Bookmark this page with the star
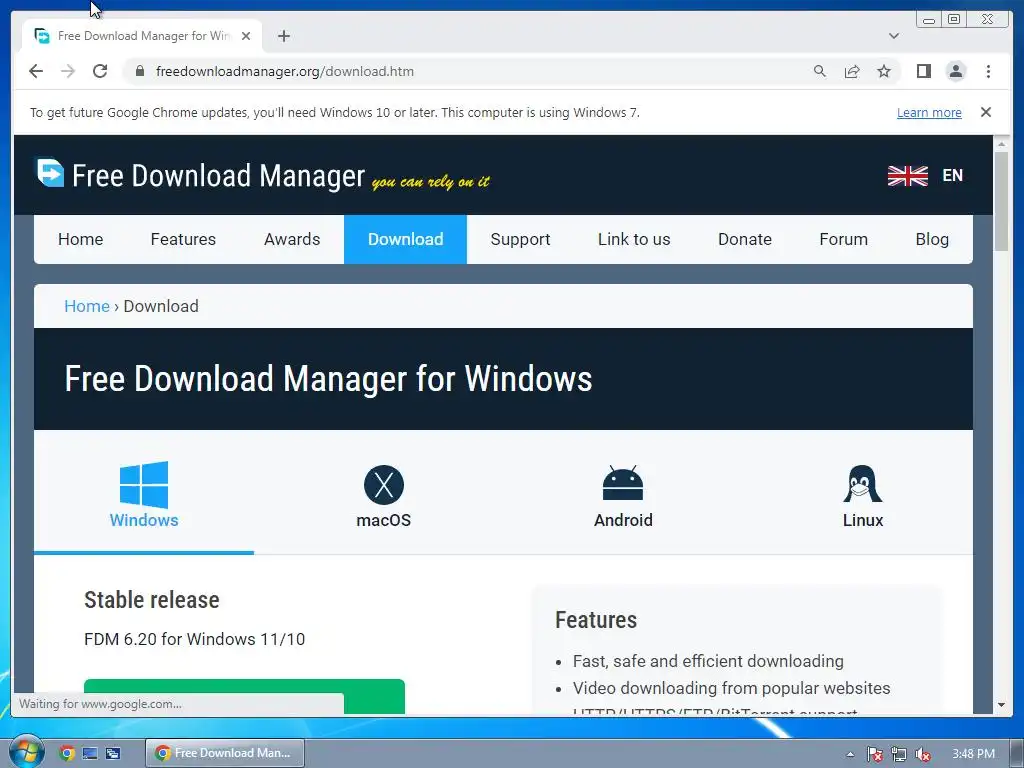The width and height of the screenshot is (1024, 768). click(x=884, y=71)
